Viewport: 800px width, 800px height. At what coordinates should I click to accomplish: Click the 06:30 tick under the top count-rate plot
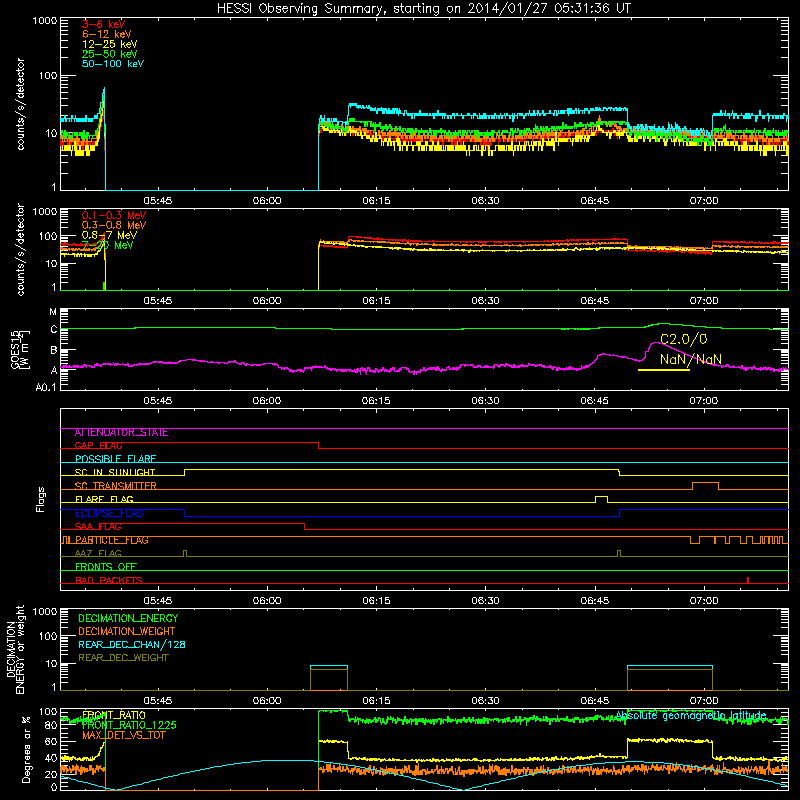pos(485,201)
